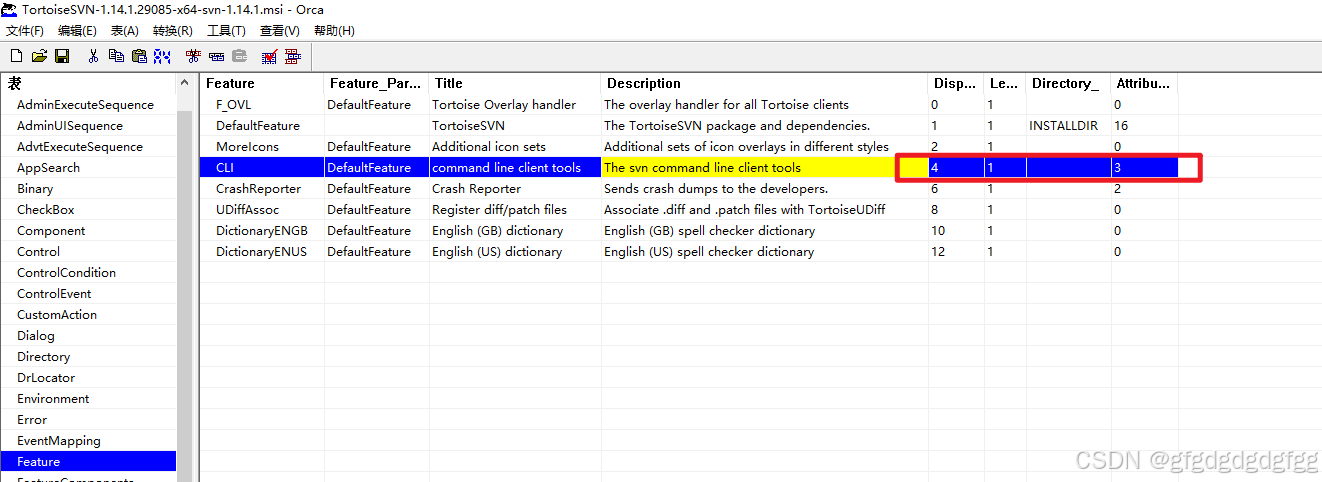Click the Open folder toolbar icon
The width and height of the screenshot is (1322, 482).
click(x=39, y=56)
